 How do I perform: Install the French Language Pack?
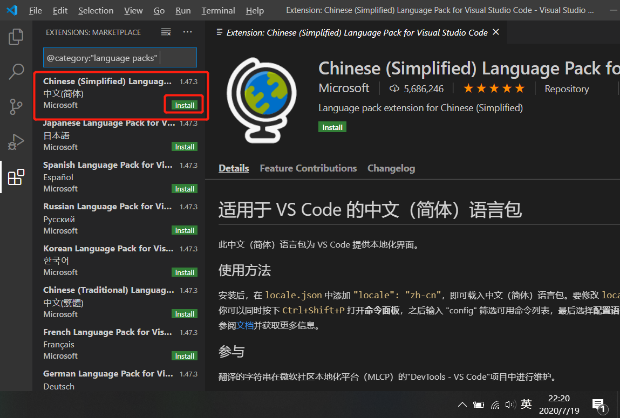[x=185, y=356]
